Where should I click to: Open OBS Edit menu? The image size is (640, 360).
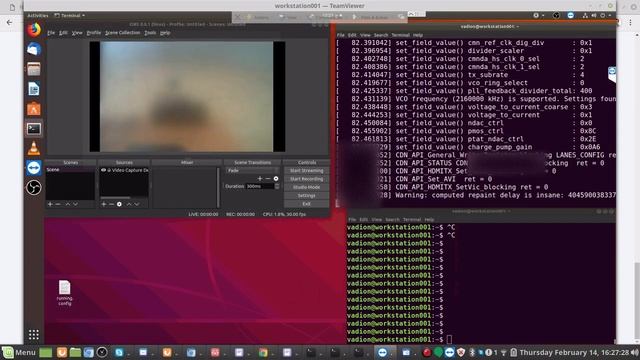(63, 33)
